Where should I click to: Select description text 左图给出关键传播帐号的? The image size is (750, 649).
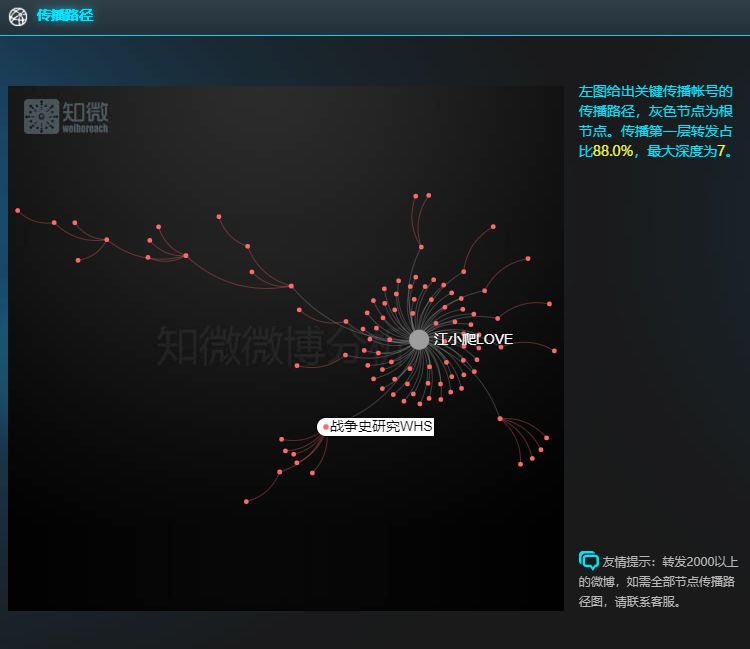655,91
